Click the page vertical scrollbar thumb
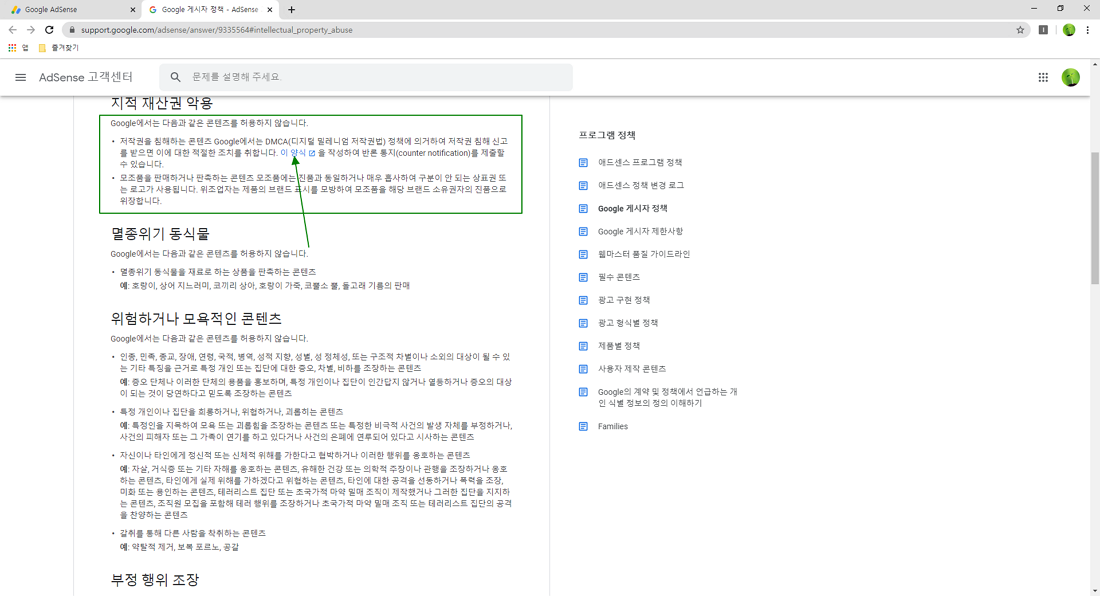The width and height of the screenshot is (1100, 596). [x=1094, y=219]
